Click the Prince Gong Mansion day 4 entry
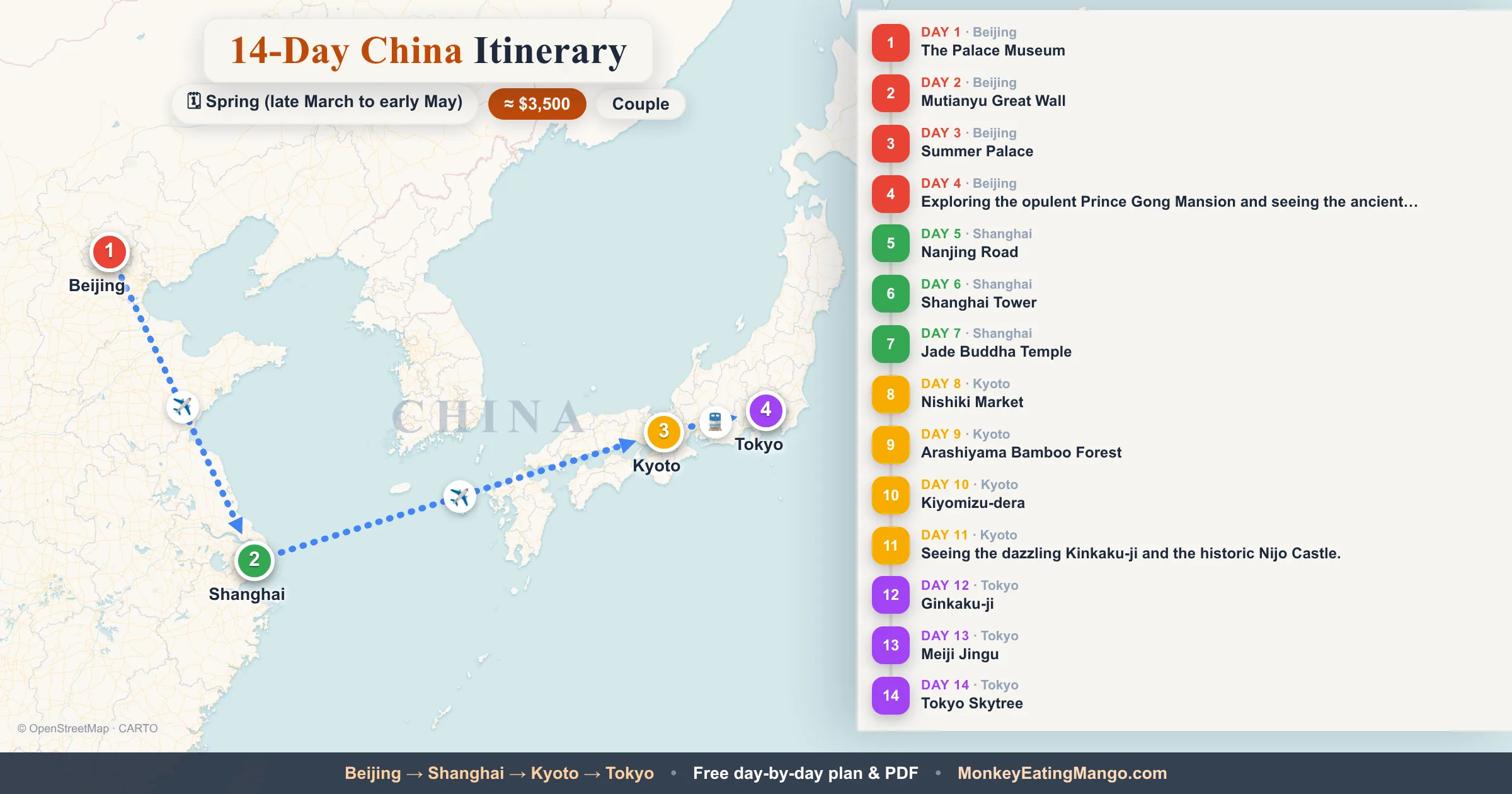This screenshot has height=794, width=1512. 1169,202
